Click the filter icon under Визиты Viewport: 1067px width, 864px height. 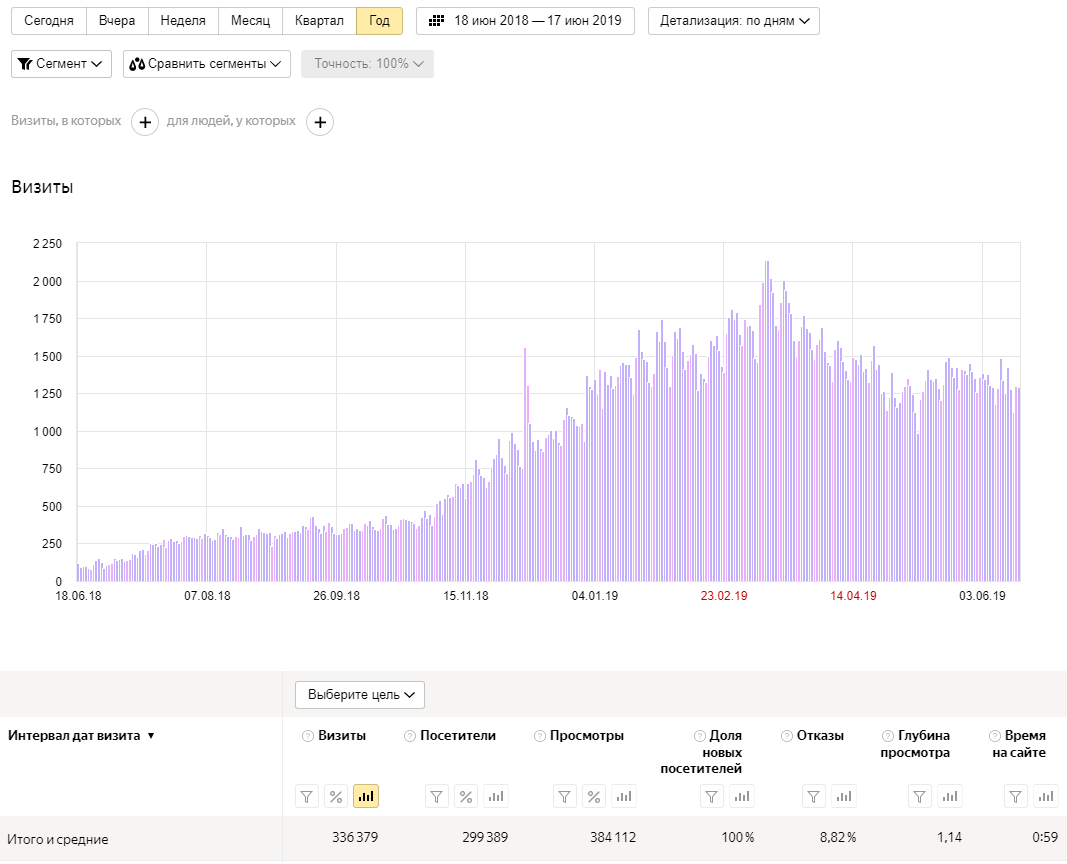[x=307, y=797]
